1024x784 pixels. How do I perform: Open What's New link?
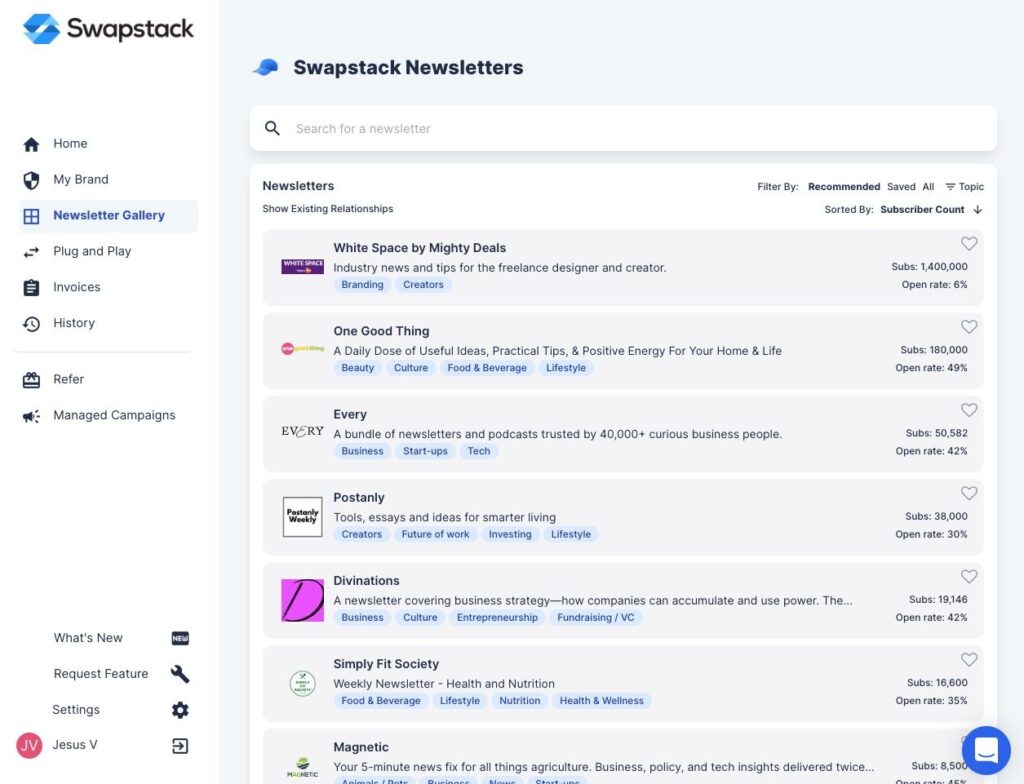click(x=88, y=638)
